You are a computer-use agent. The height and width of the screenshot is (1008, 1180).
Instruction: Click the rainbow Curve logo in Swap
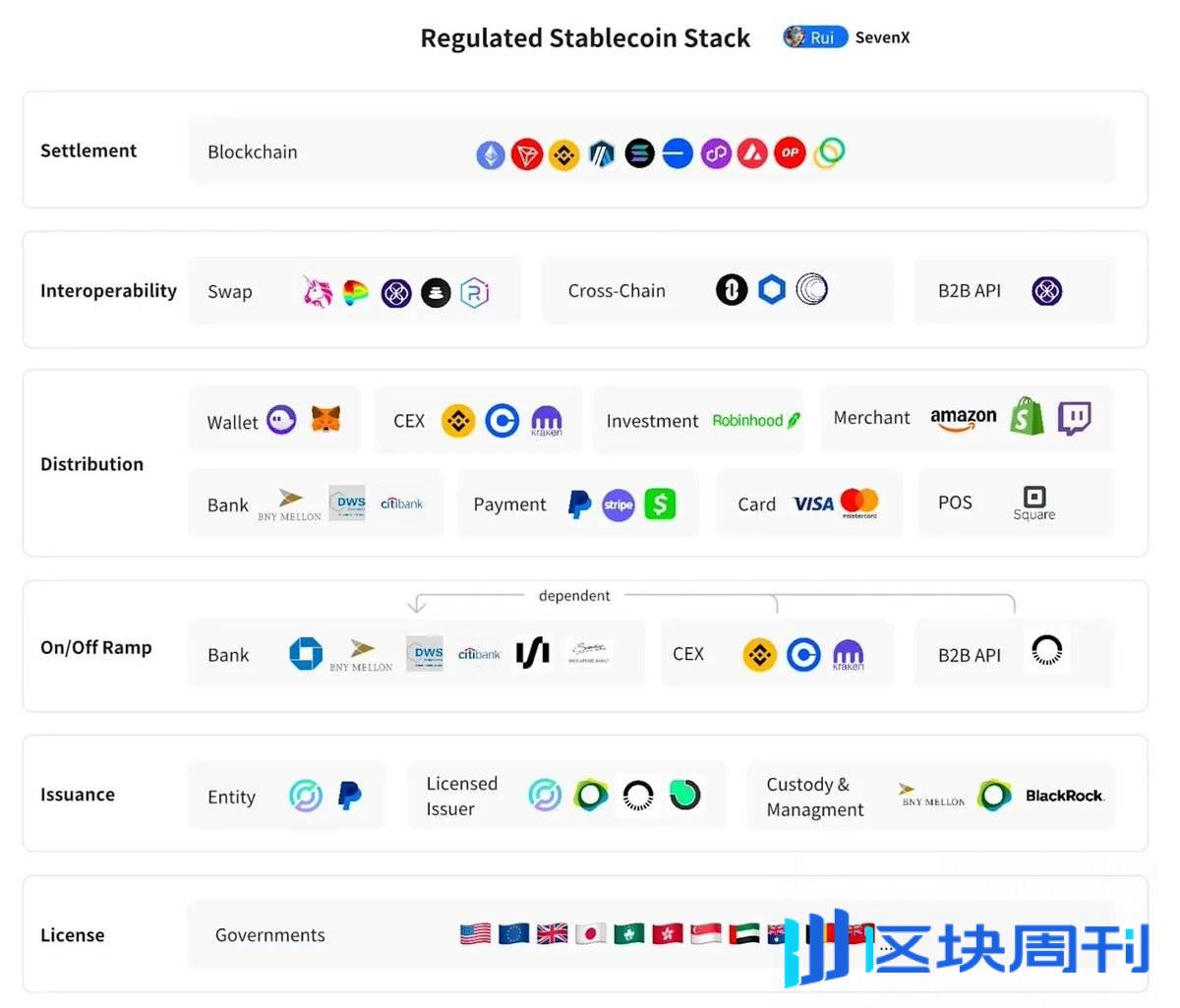pyautogui.click(x=356, y=291)
